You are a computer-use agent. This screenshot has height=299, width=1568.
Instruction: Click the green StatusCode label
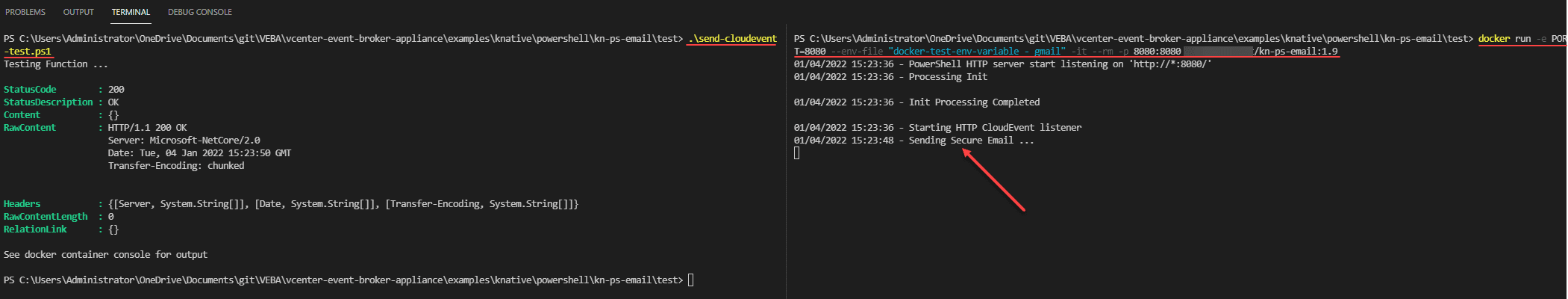click(30, 90)
